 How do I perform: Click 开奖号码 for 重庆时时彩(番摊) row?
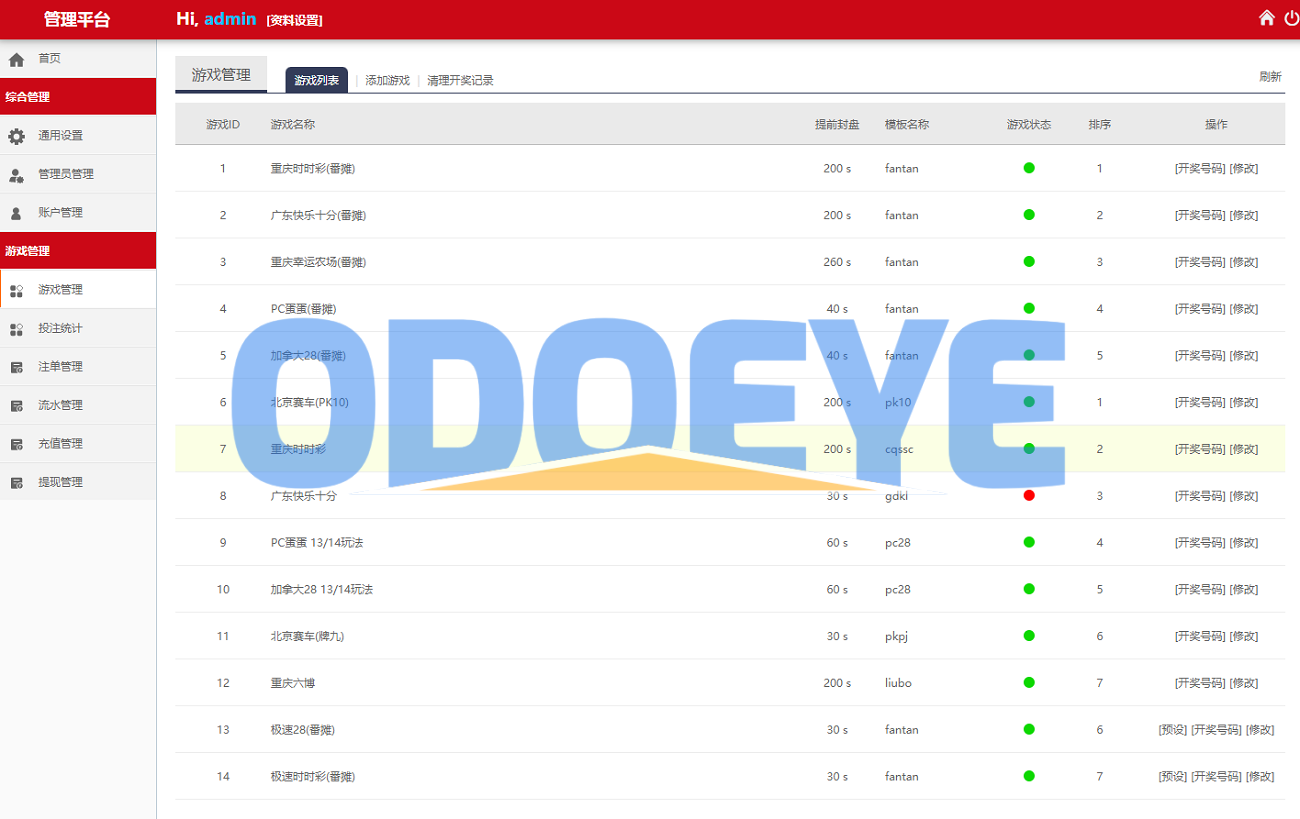tap(1200, 168)
